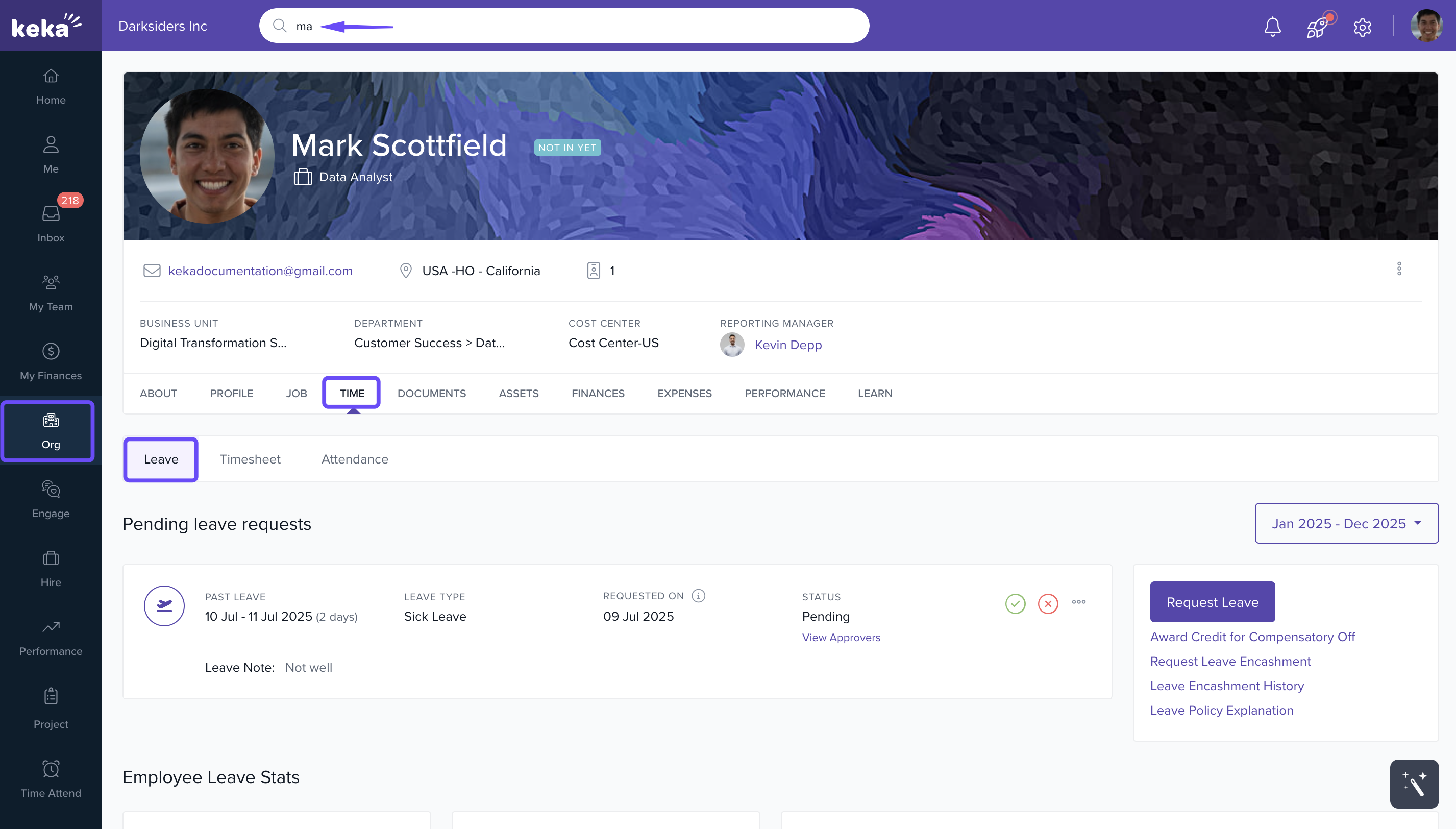Viewport: 1456px width, 829px height.
Task: Open the Attendance sub-tab
Action: click(x=355, y=459)
